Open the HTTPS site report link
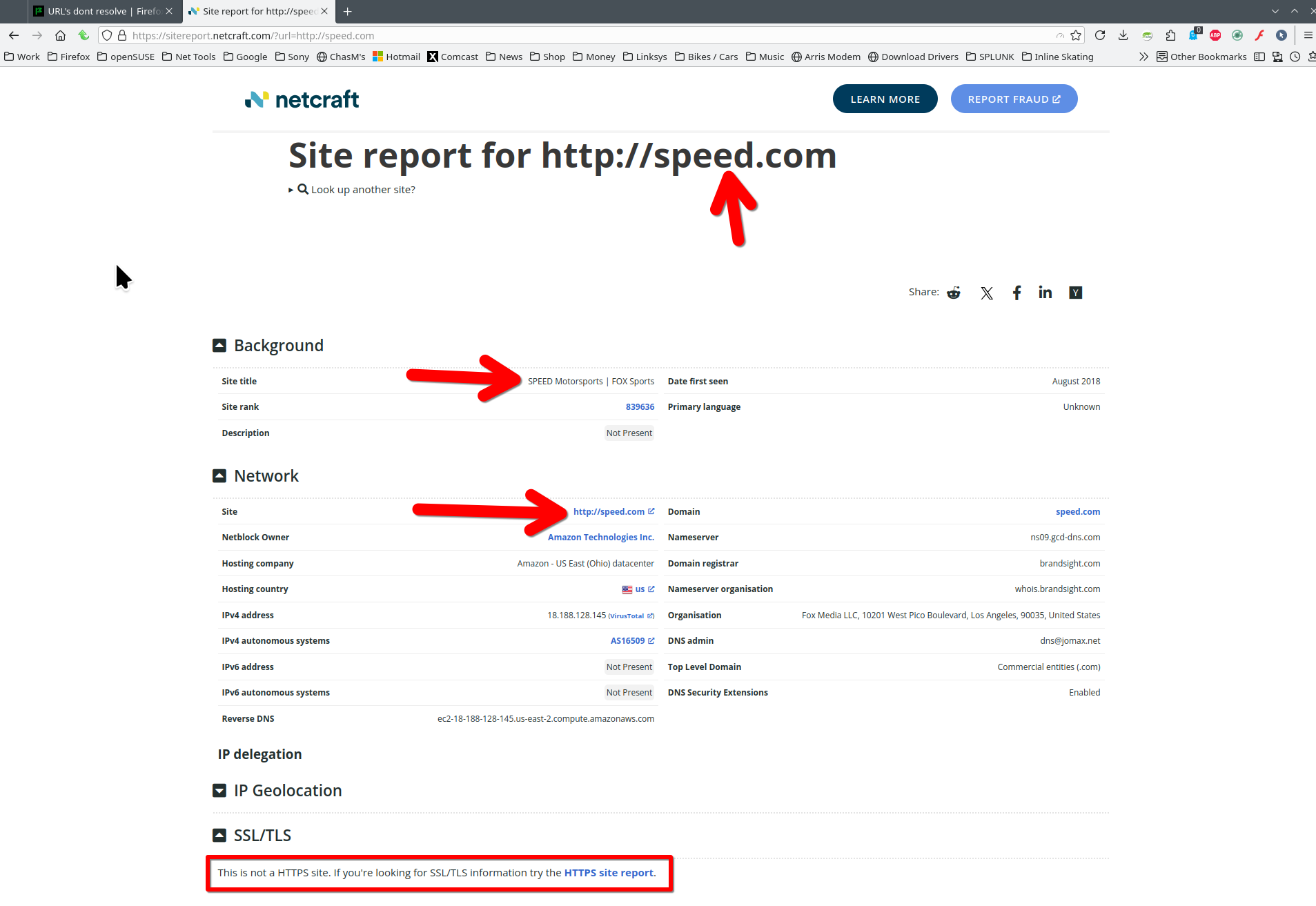 coord(609,873)
